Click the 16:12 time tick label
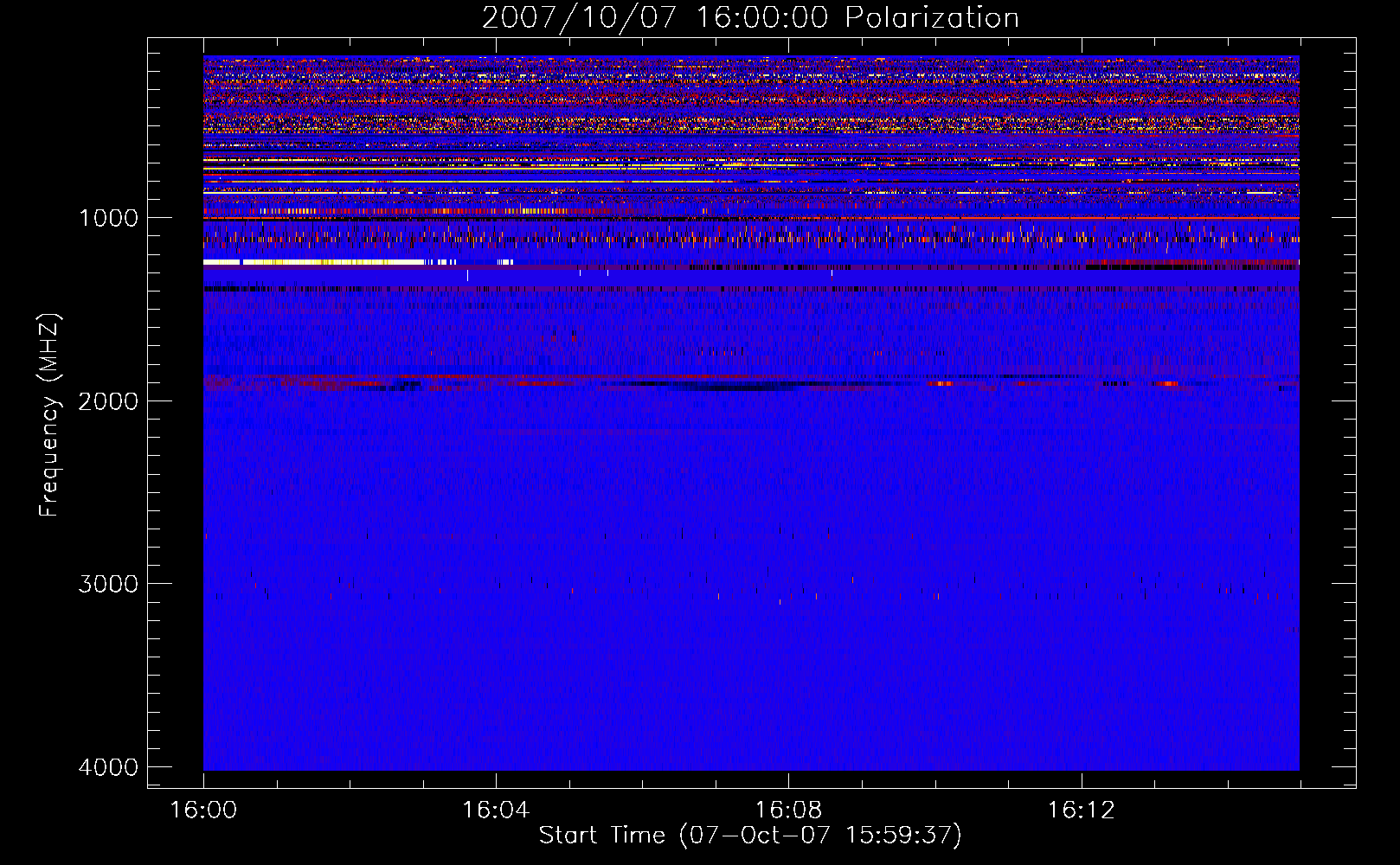The height and width of the screenshot is (865, 1400). coord(1081,811)
